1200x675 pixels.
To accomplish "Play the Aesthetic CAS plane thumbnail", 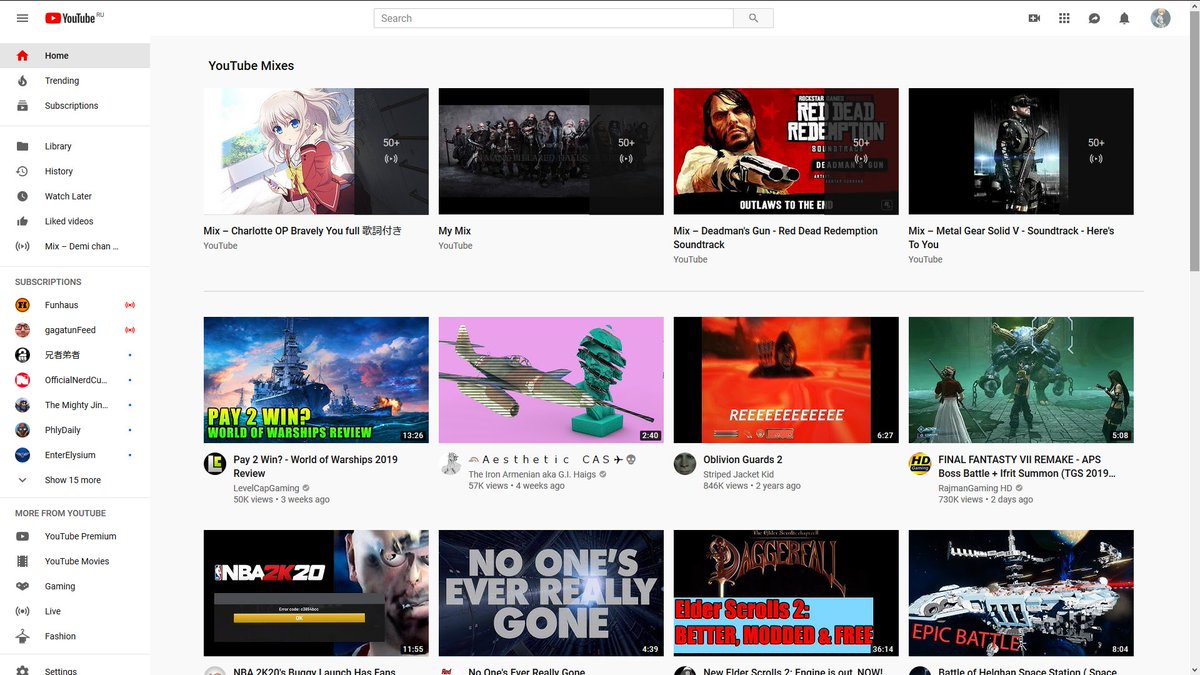I will click(551, 380).
